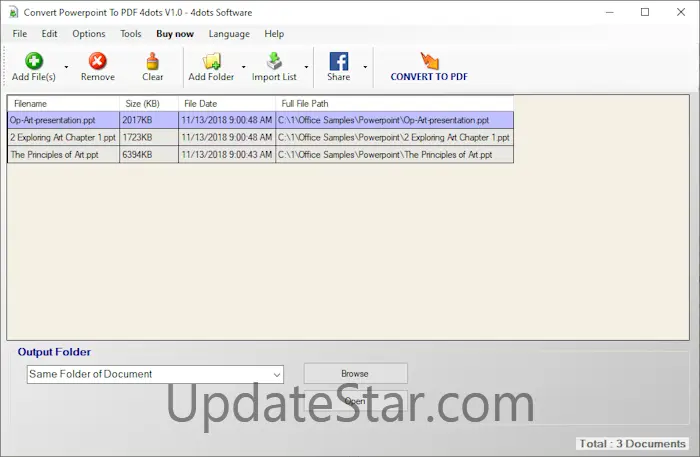Click the Remove red X icon
Image resolution: width=700 pixels, height=457 pixels.
97,61
